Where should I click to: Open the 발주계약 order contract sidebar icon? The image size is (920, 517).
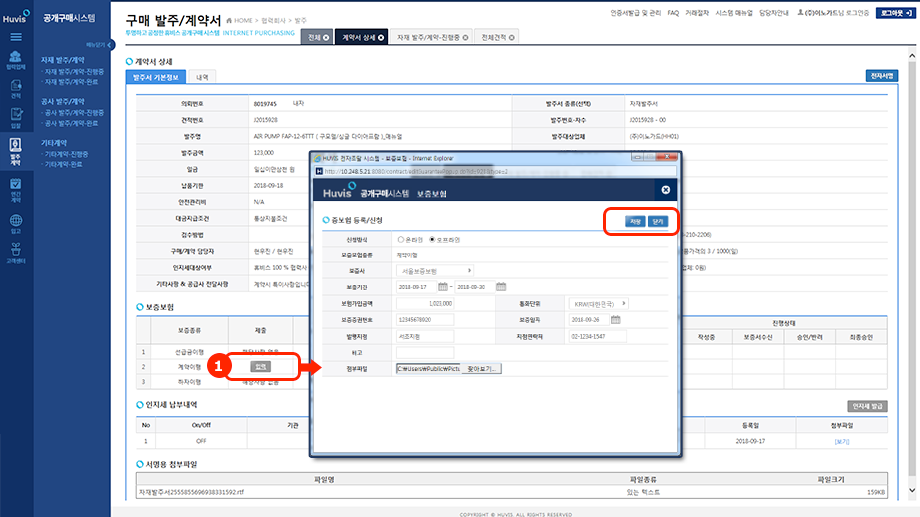pos(16,151)
